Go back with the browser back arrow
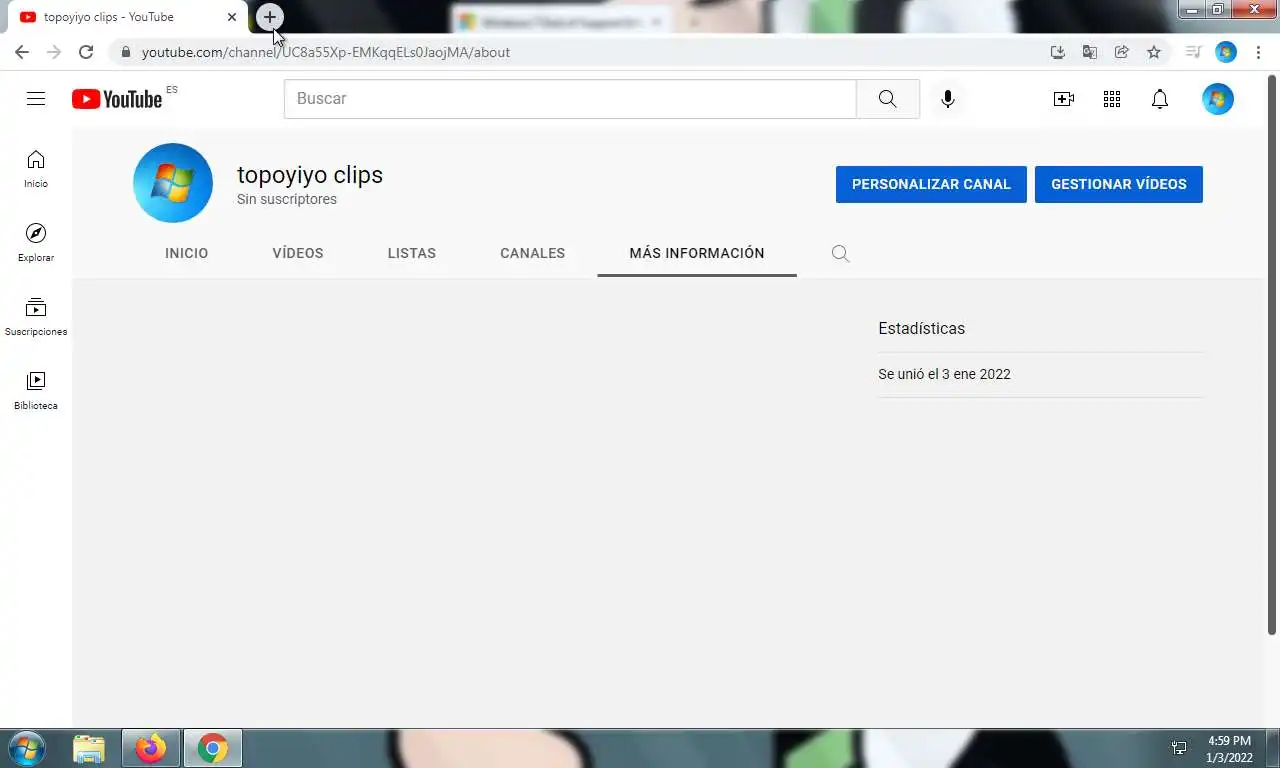 tap(22, 52)
